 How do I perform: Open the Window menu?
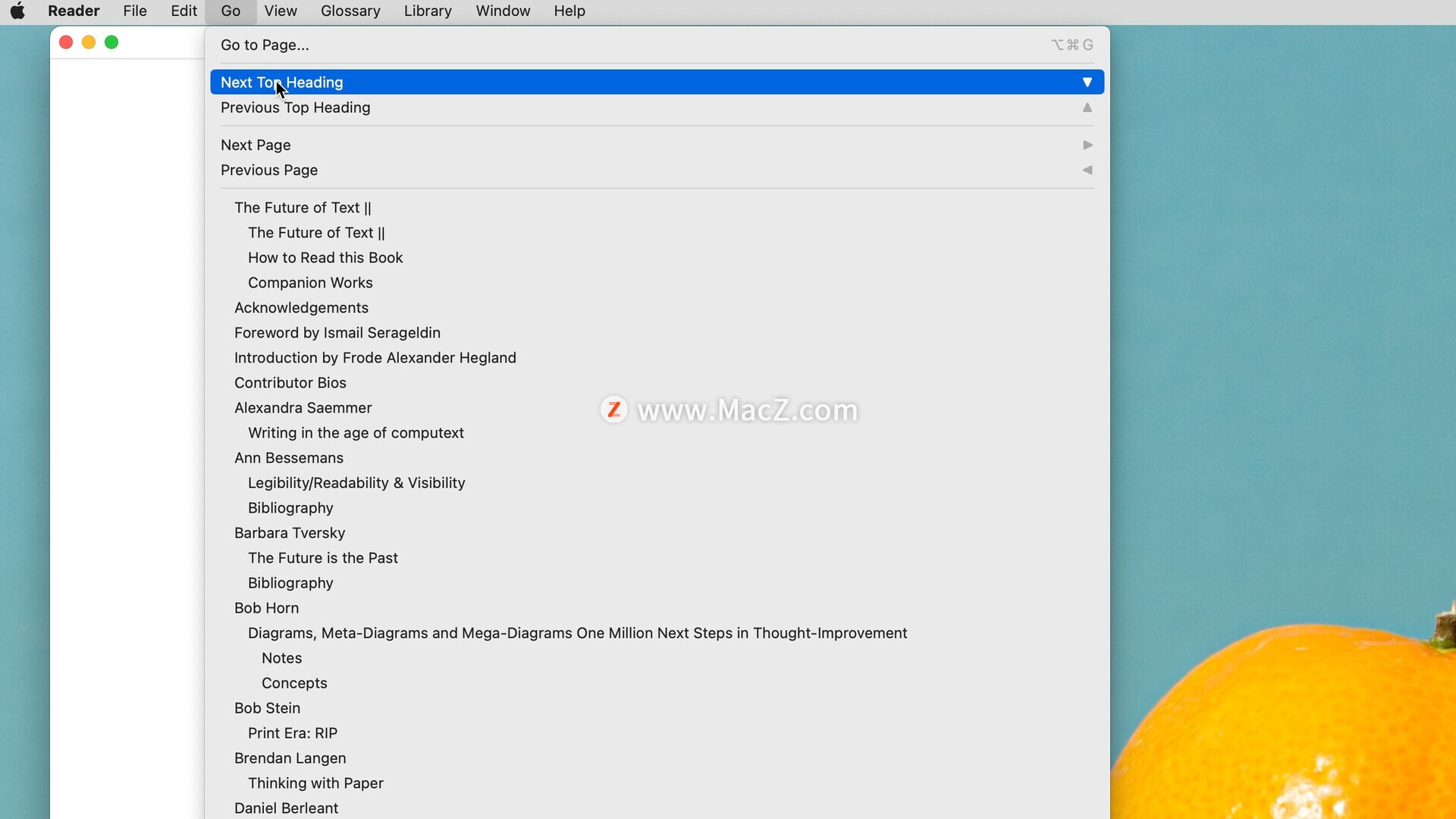coord(503,11)
